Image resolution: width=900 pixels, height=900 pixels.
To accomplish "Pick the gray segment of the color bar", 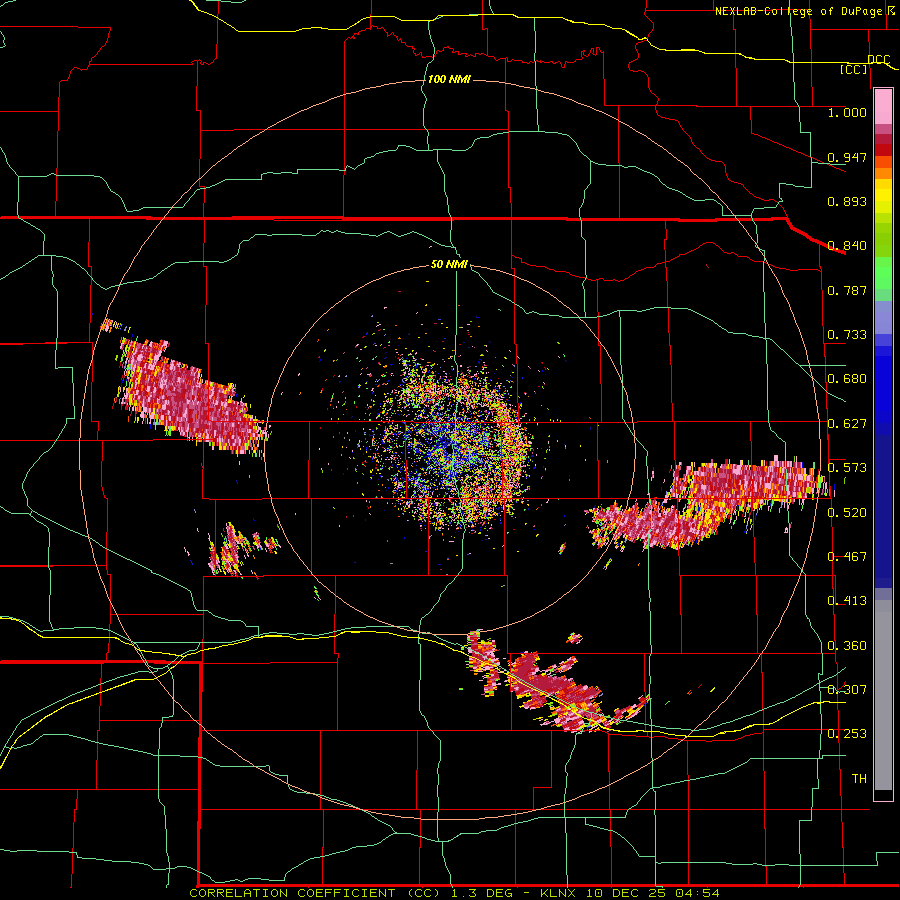I will (883, 695).
